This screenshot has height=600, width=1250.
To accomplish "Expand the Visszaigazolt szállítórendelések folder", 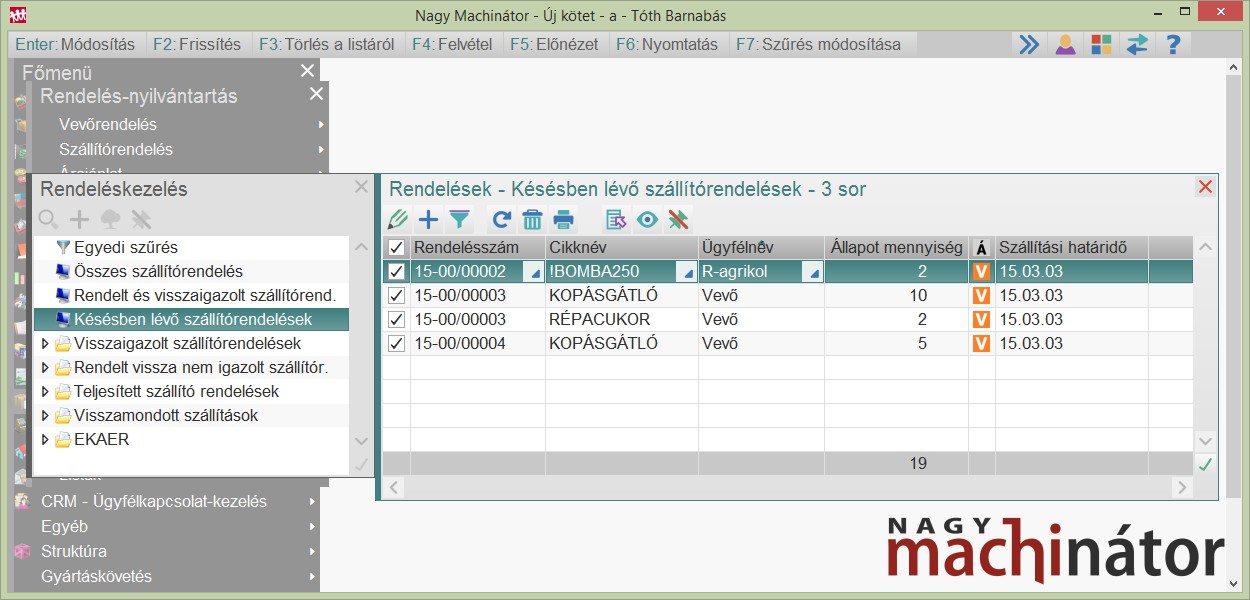I will coord(45,343).
